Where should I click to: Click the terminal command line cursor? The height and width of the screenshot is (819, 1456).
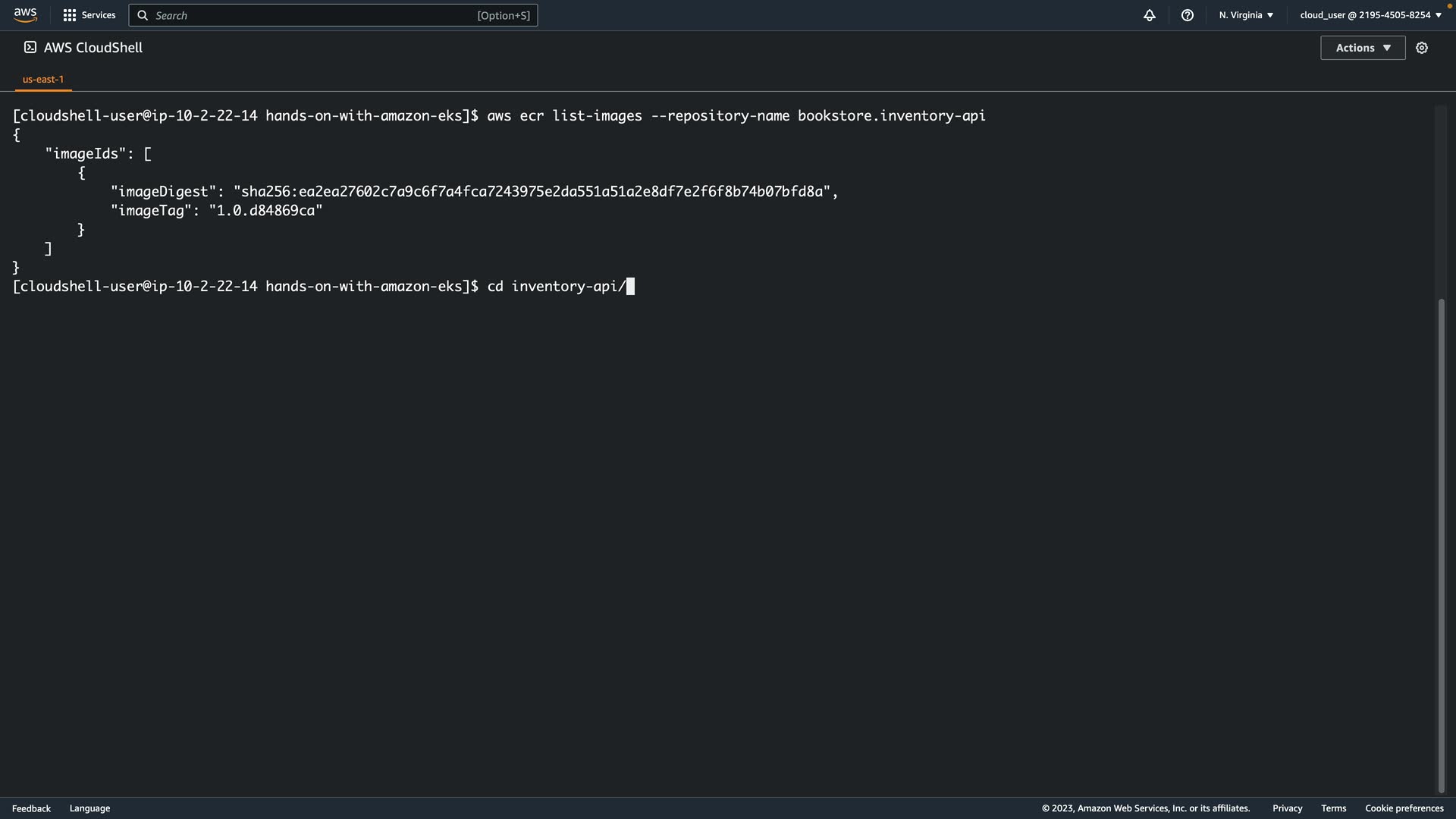click(630, 287)
